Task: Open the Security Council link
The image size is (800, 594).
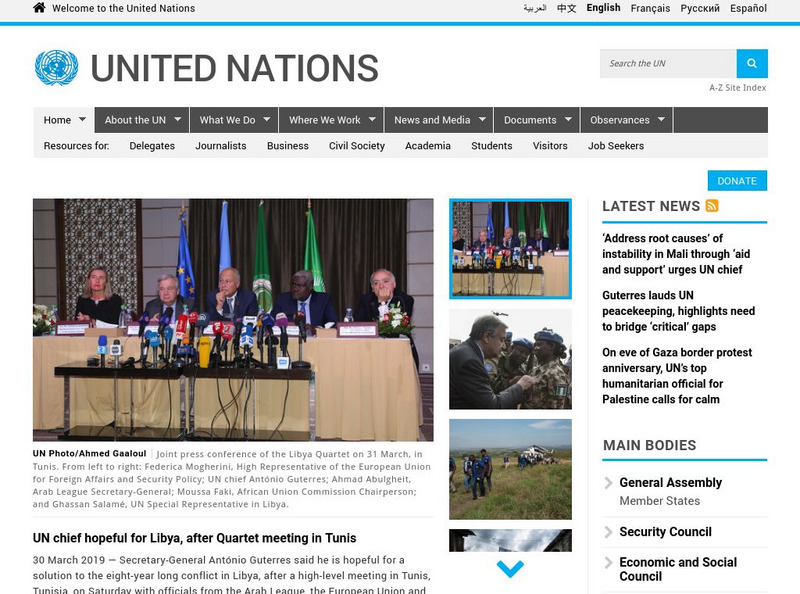Action: click(665, 532)
